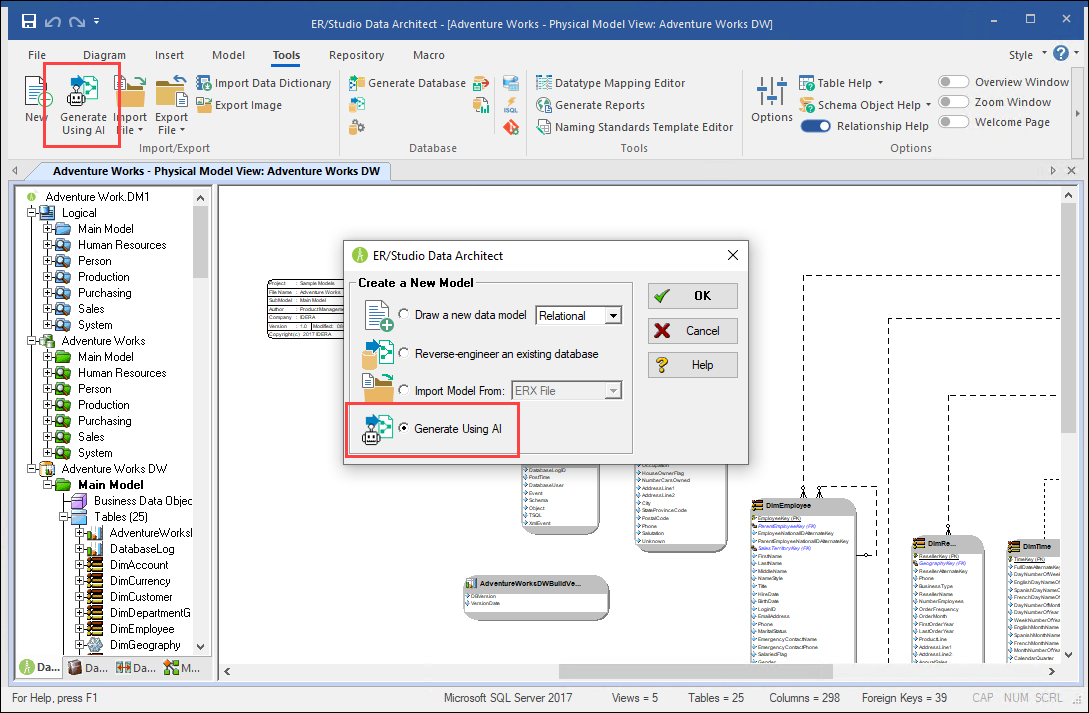Image resolution: width=1089 pixels, height=713 pixels.
Task: Open Naming Standards Template Editor
Action: tap(635, 127)
